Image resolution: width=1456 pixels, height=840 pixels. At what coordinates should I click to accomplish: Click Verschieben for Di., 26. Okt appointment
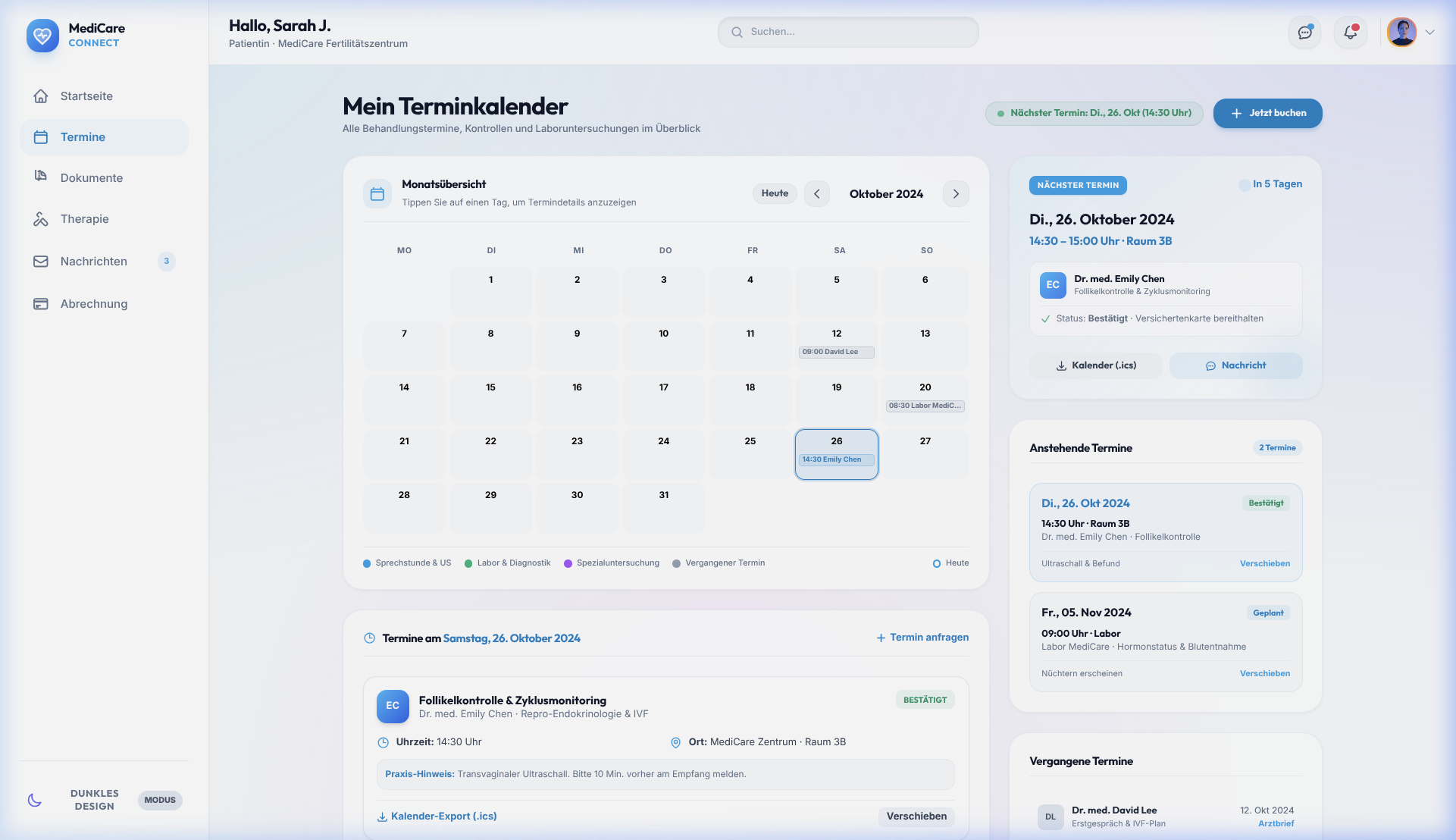(x=1265, y=563)
